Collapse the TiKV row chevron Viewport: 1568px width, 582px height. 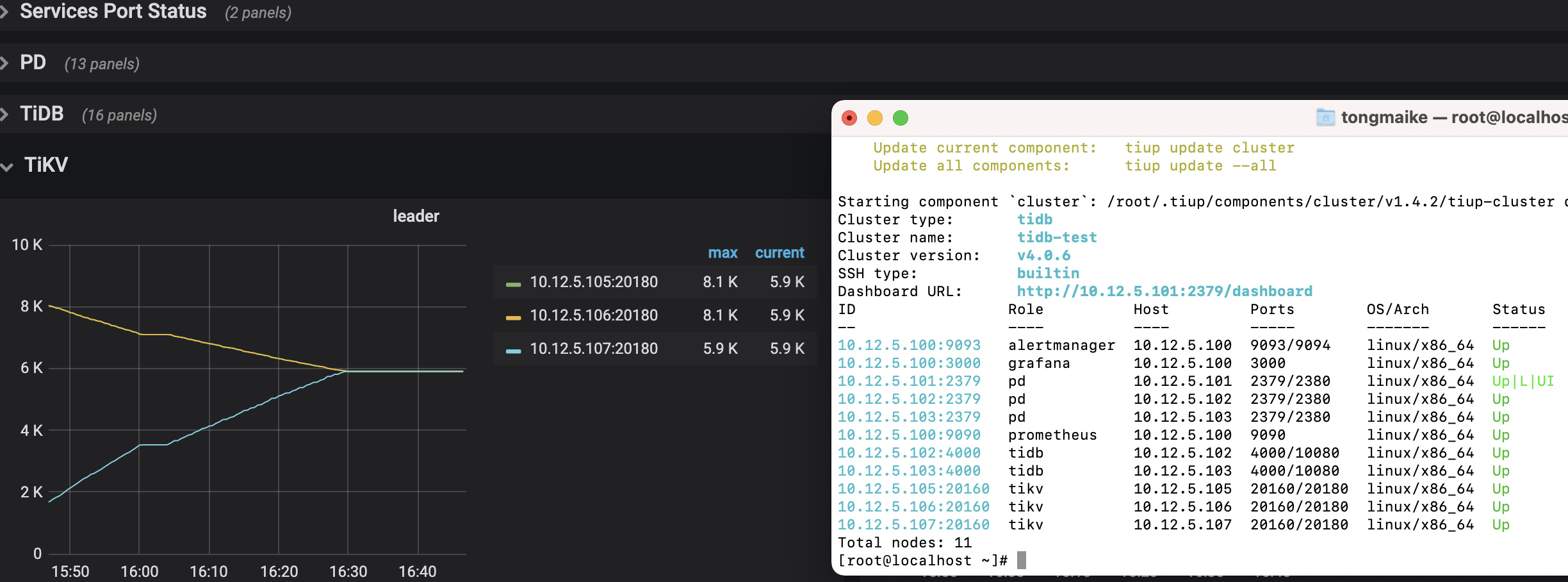[8, 167]
